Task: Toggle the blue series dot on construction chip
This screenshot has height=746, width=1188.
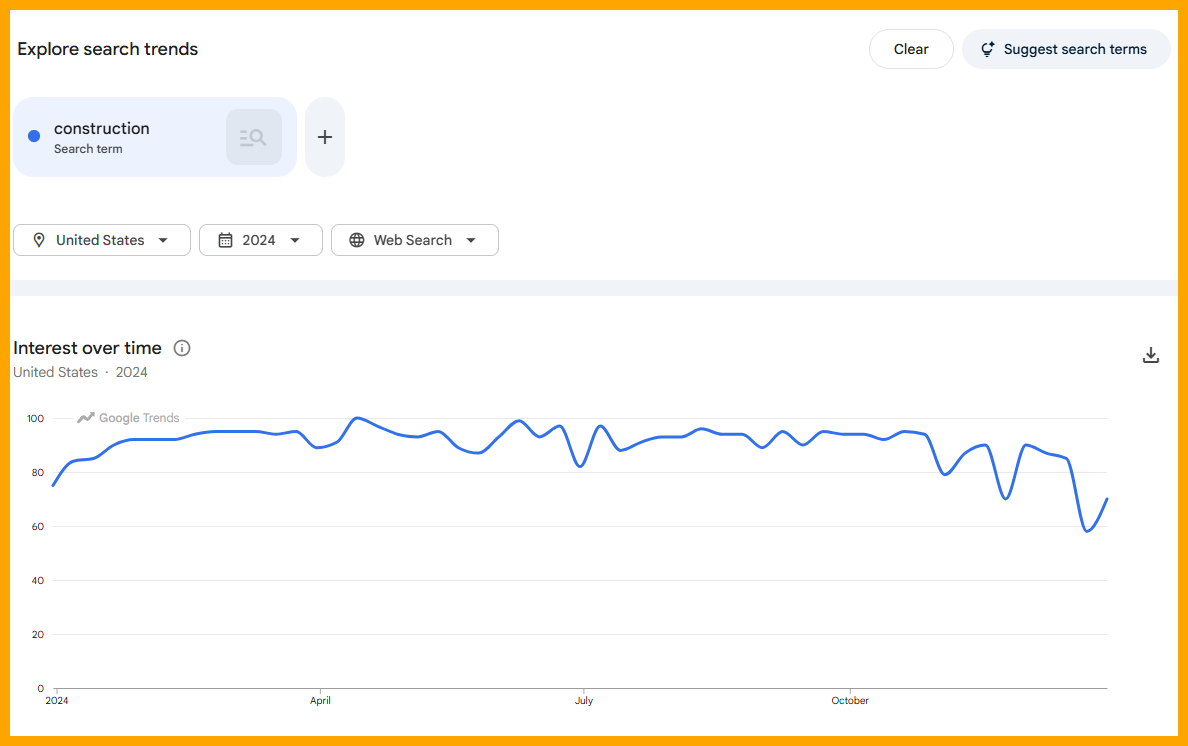Action: click(33, 136)
